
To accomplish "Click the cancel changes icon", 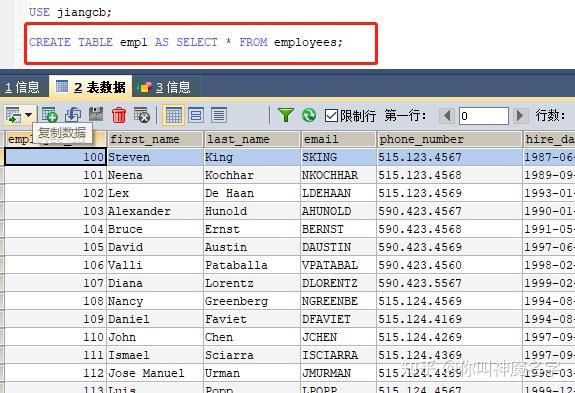I will coord(142,115).
